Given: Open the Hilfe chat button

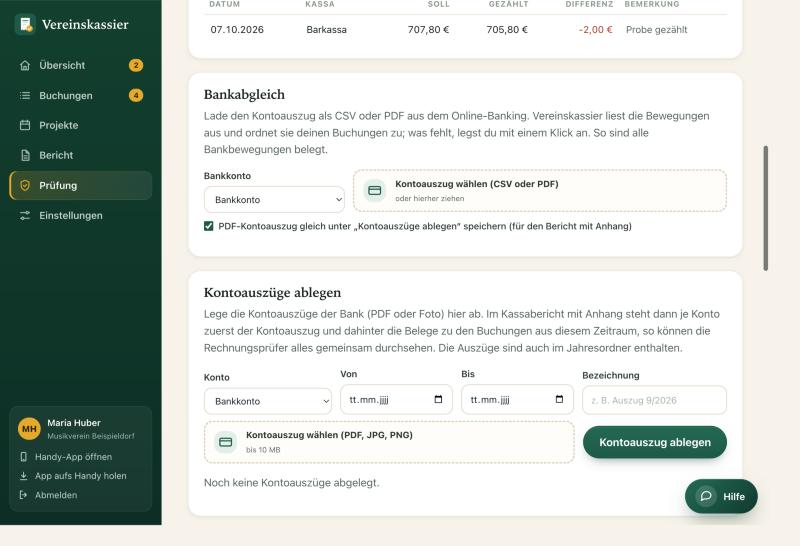Looking at the screenshot, I should (x=721, y=496).
